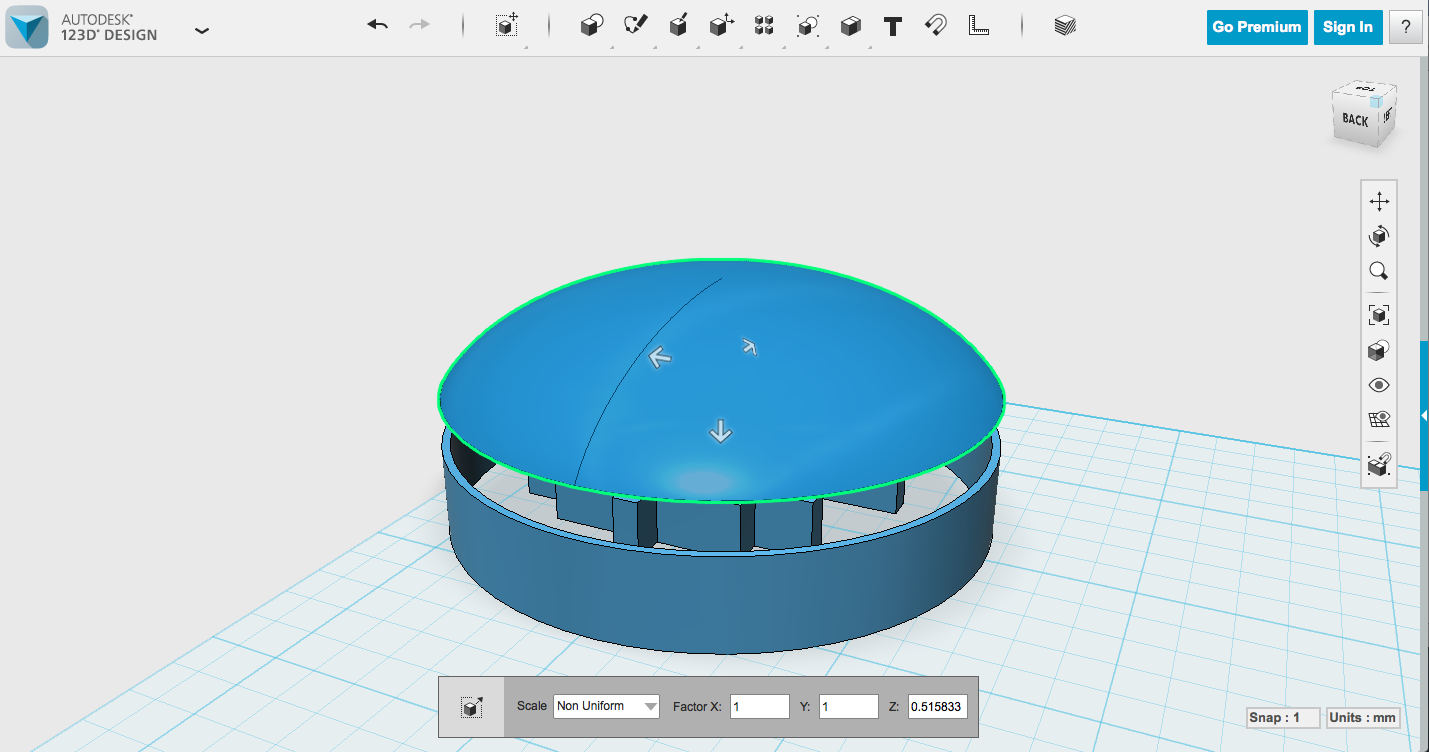Open the Primitives tool
1429x752 pixels.
[x=592, y=26]
